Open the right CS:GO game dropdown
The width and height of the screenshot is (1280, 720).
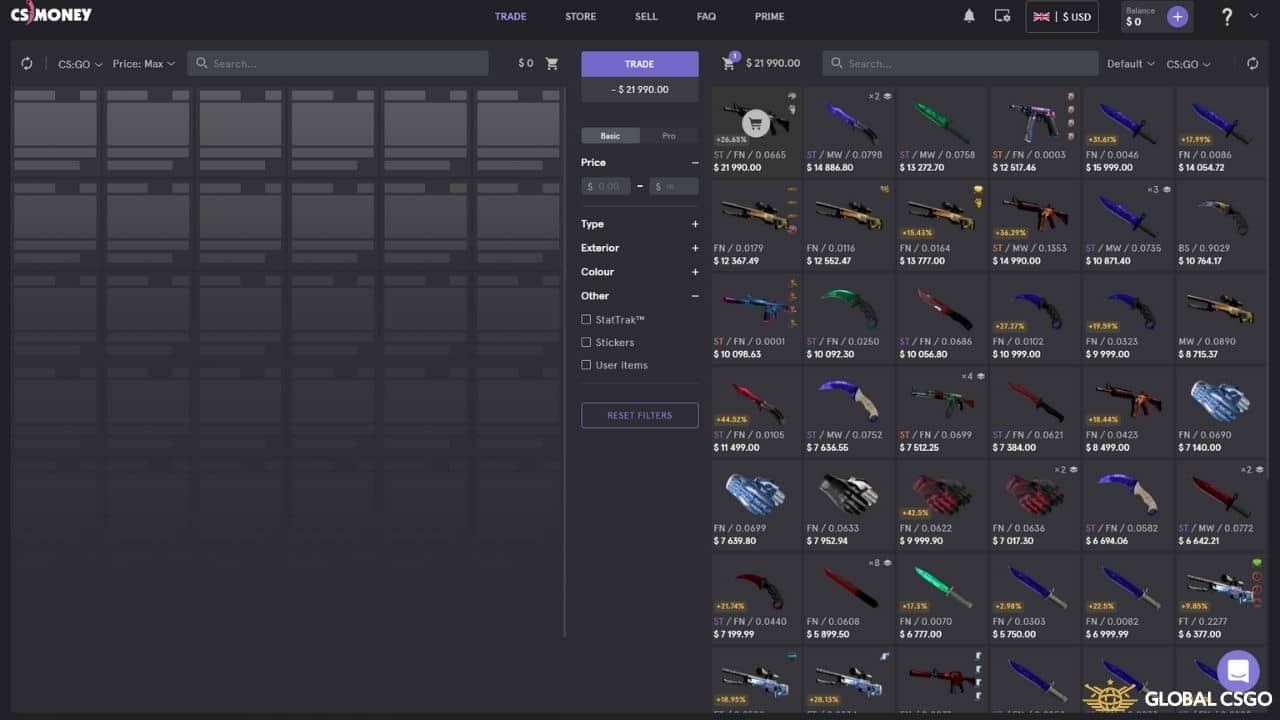click(1189, 64)
